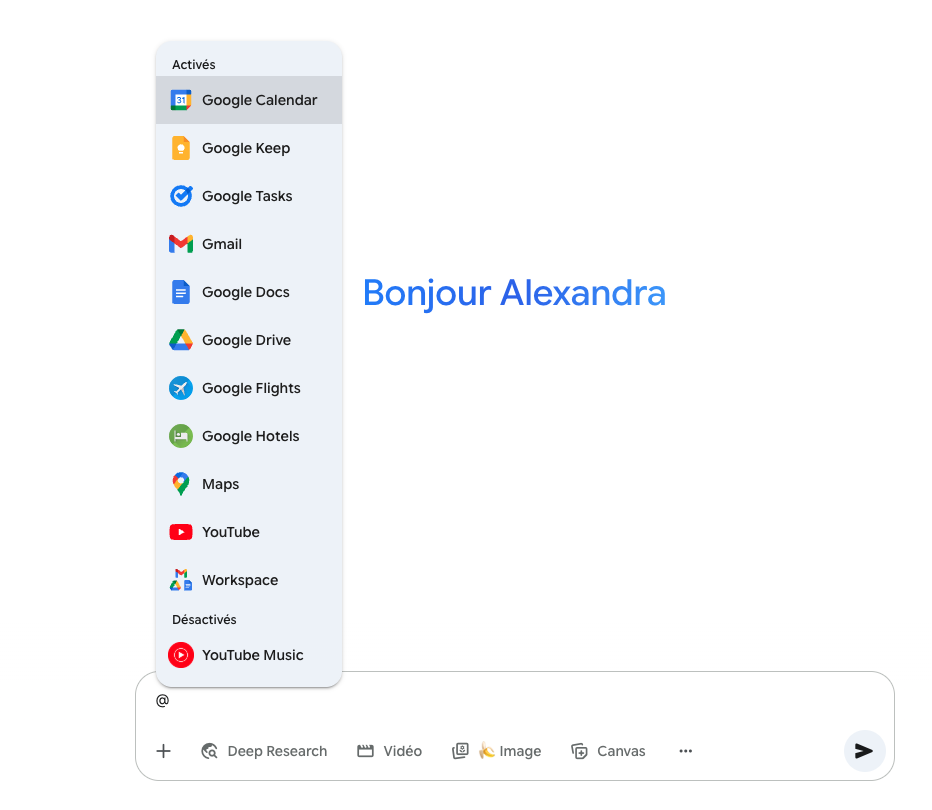This screenshot has width=932, height=810.
Task: Pick the Google Tasks checkmark icon
Action: point(181,196)
